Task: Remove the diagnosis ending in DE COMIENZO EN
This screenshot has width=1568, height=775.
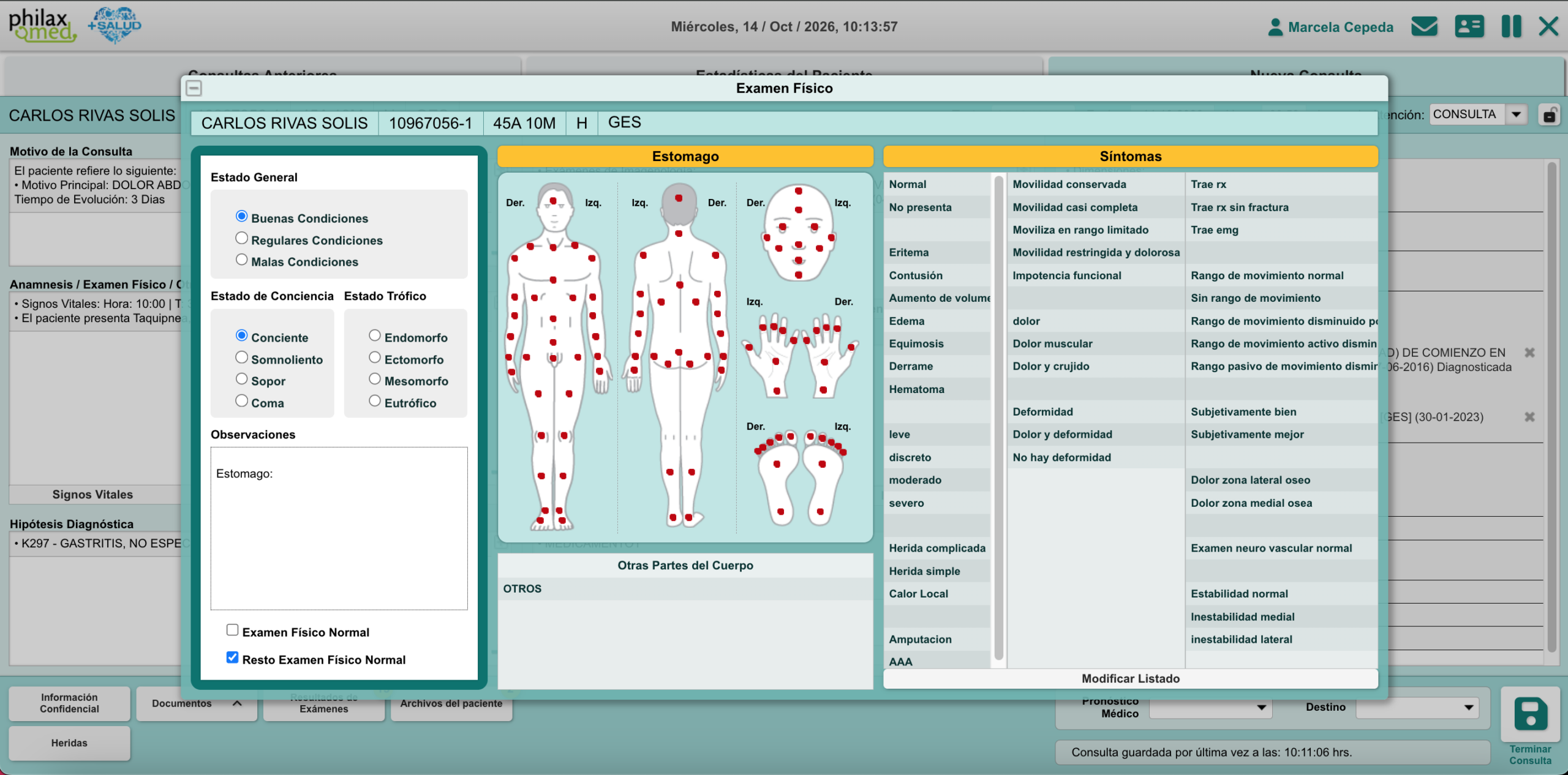Action: (1529, 353)
